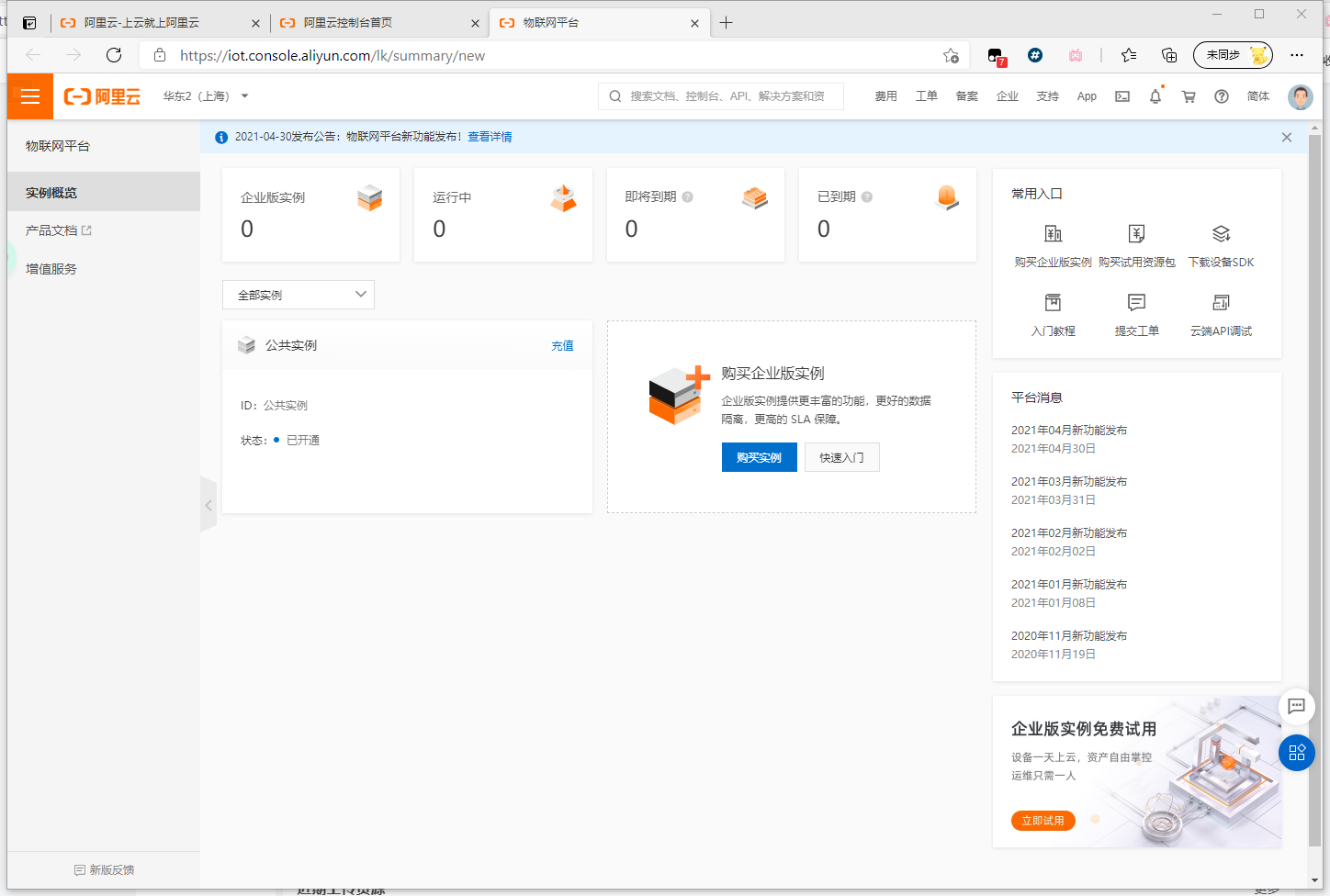Image resolution: width=1330 pixels, height=896 pixels.
Task: Open the notifications bell
Action: (x=1155, y=96)
